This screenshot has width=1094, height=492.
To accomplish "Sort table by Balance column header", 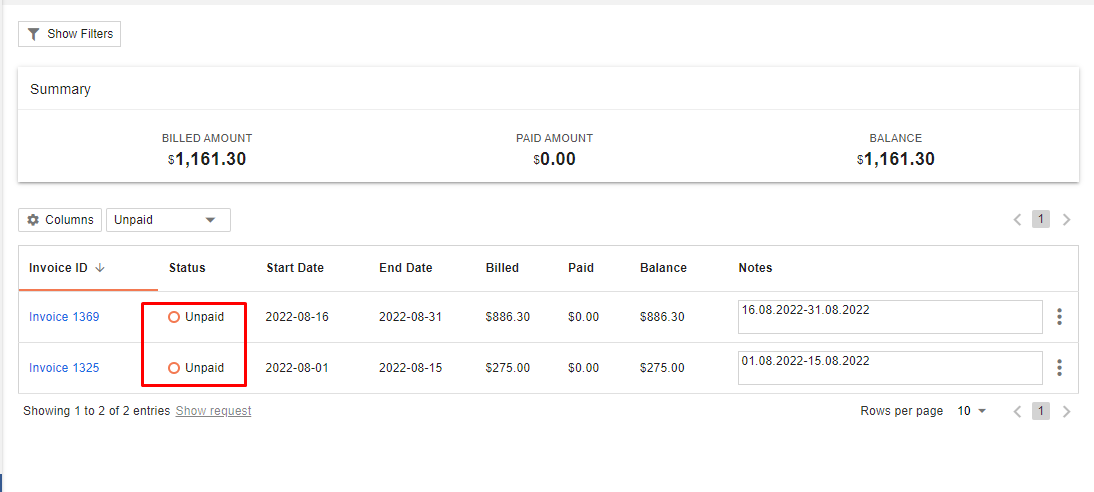I will 663,268.
